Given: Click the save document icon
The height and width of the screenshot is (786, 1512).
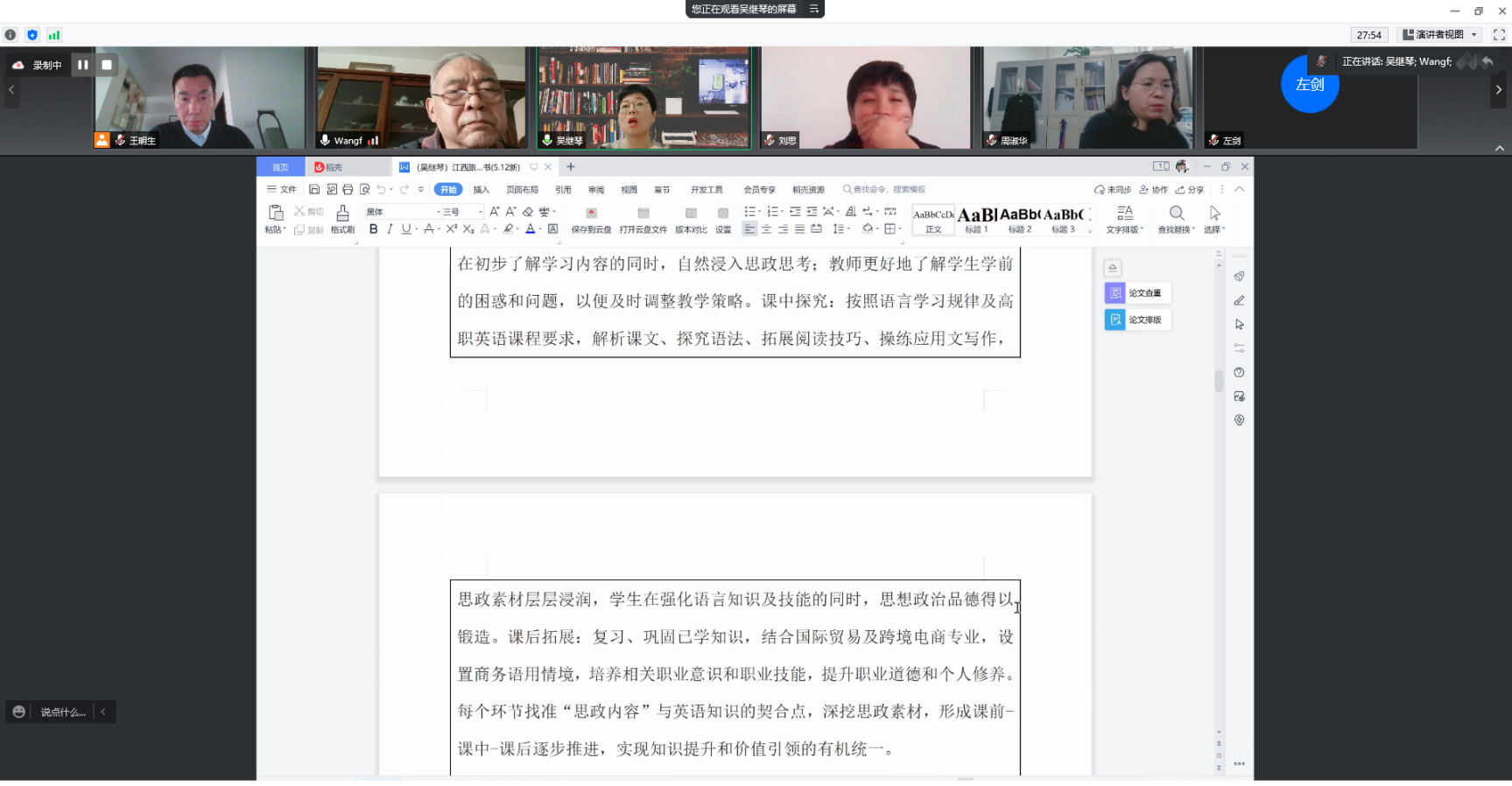Looking at the screenshot, I should [314, 189].
